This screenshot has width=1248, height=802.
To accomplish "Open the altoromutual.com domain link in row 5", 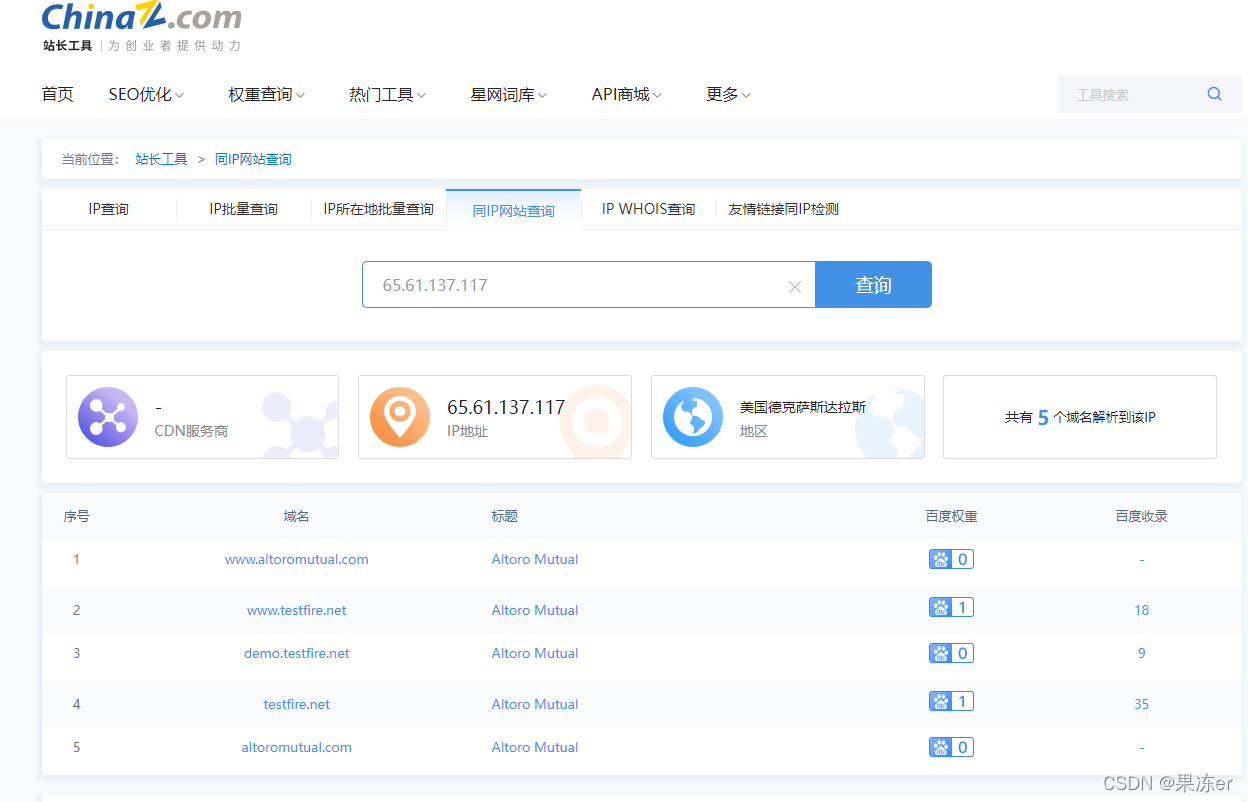I will pyautogui.click(x=297, y=747).
